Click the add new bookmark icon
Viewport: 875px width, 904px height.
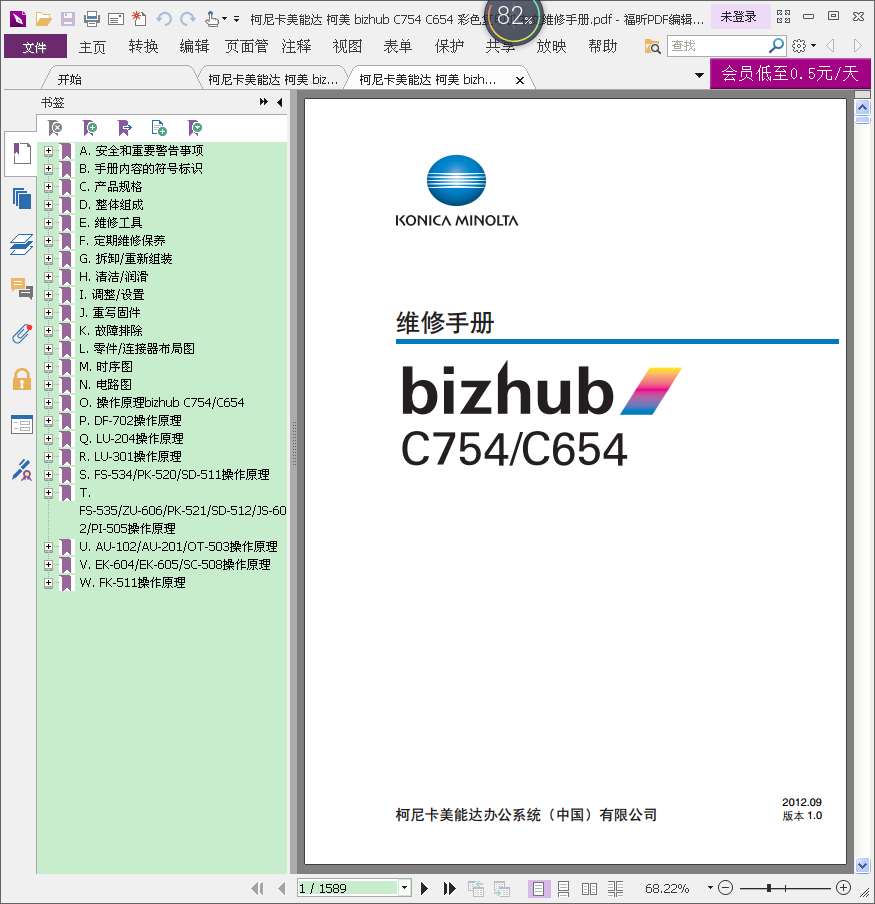[89, 127]
